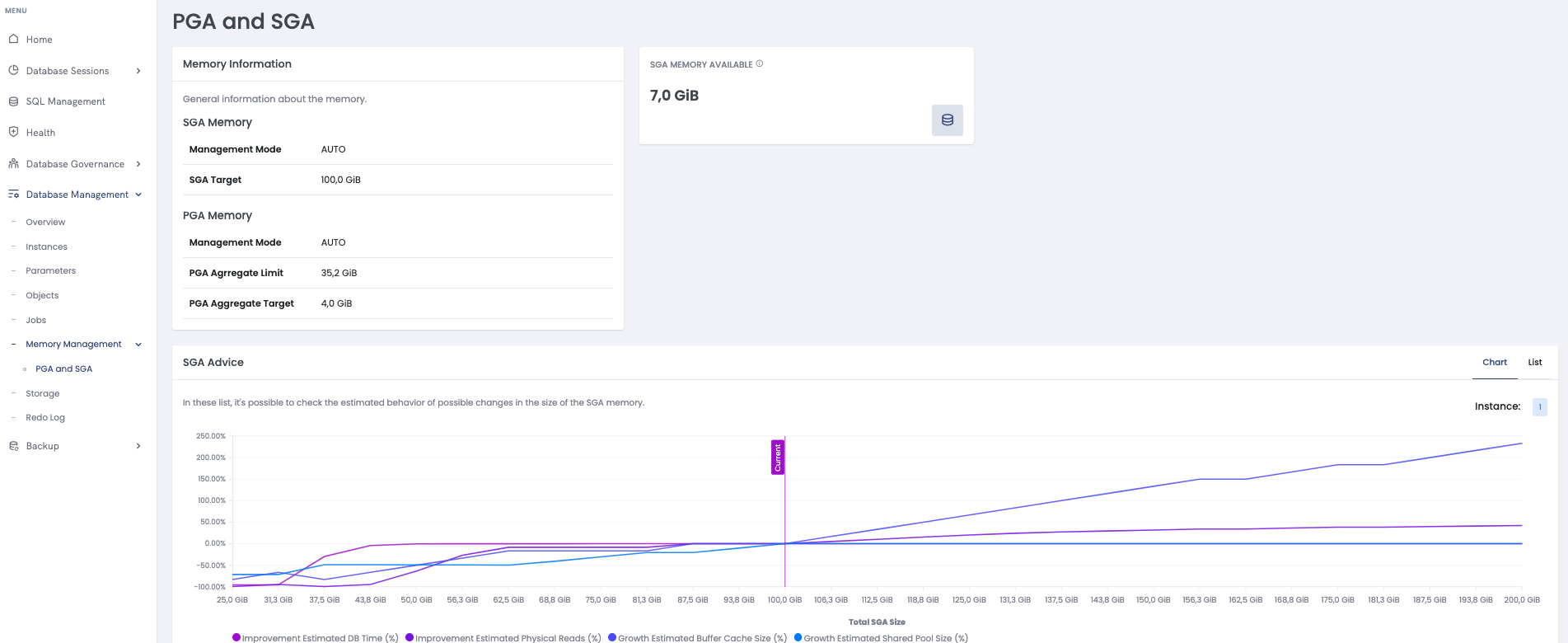Collapse the Memory Management submenu chevron

click(x=138, y=345)
